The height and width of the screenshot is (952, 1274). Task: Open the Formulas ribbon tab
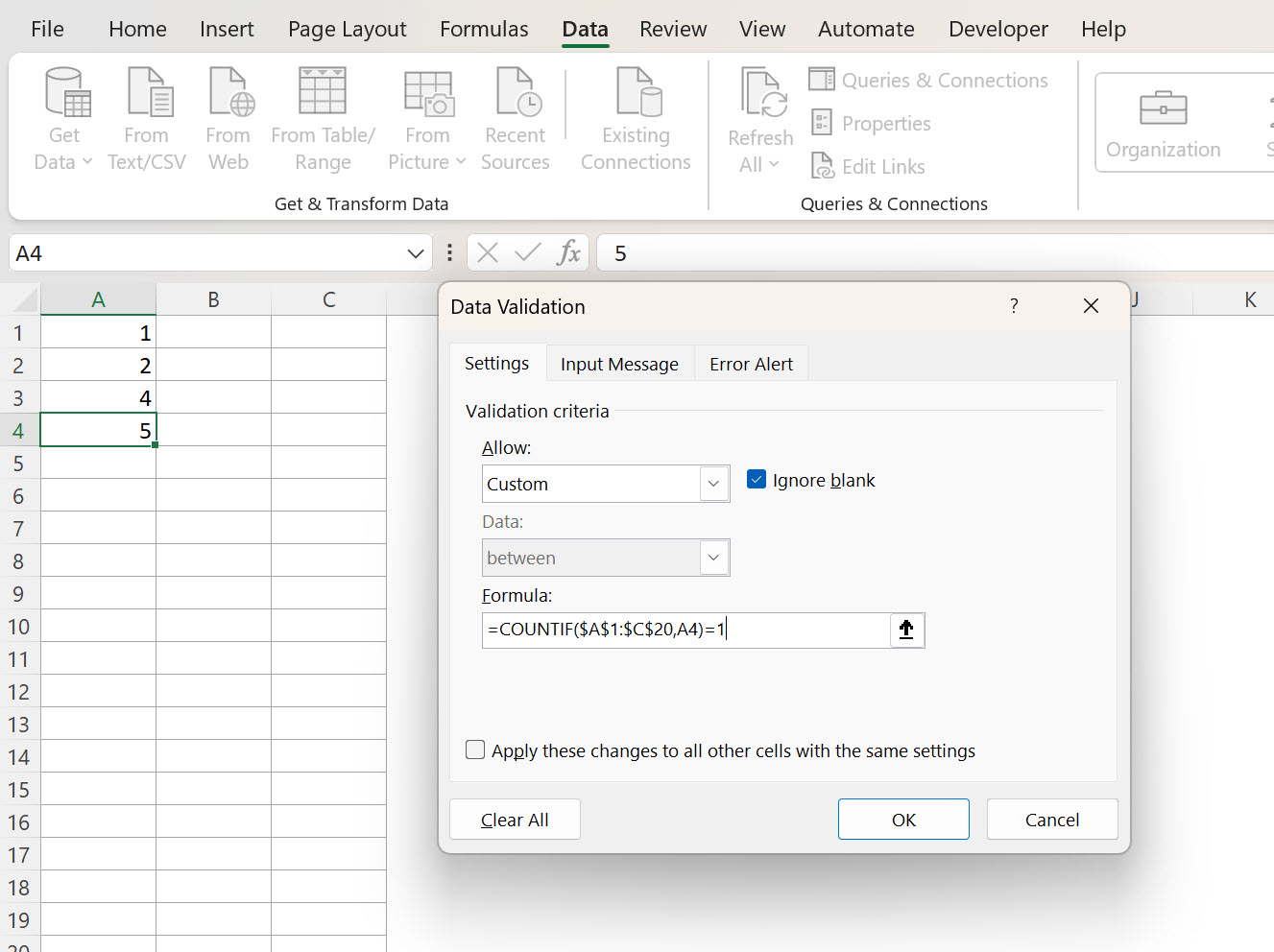point(484,29)
